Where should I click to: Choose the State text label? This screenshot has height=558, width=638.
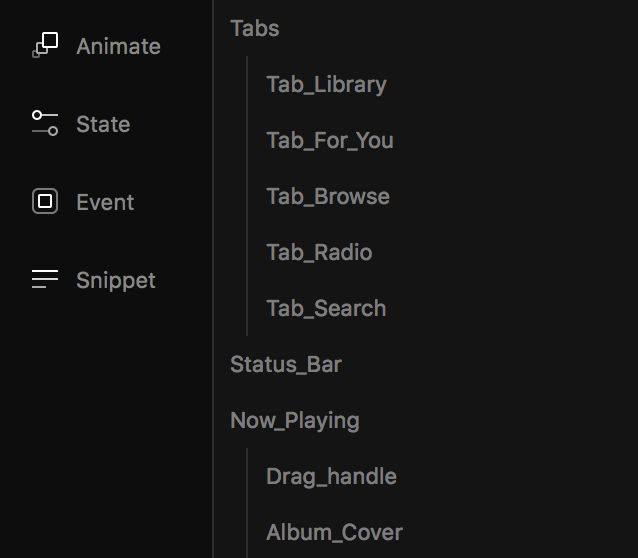tap(103, 124)
